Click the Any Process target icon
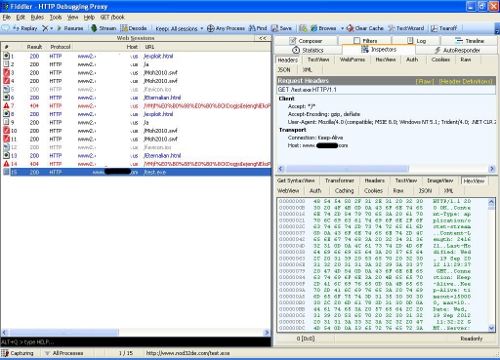This screenshot has height=360, width=500. (x=210, y=28)
